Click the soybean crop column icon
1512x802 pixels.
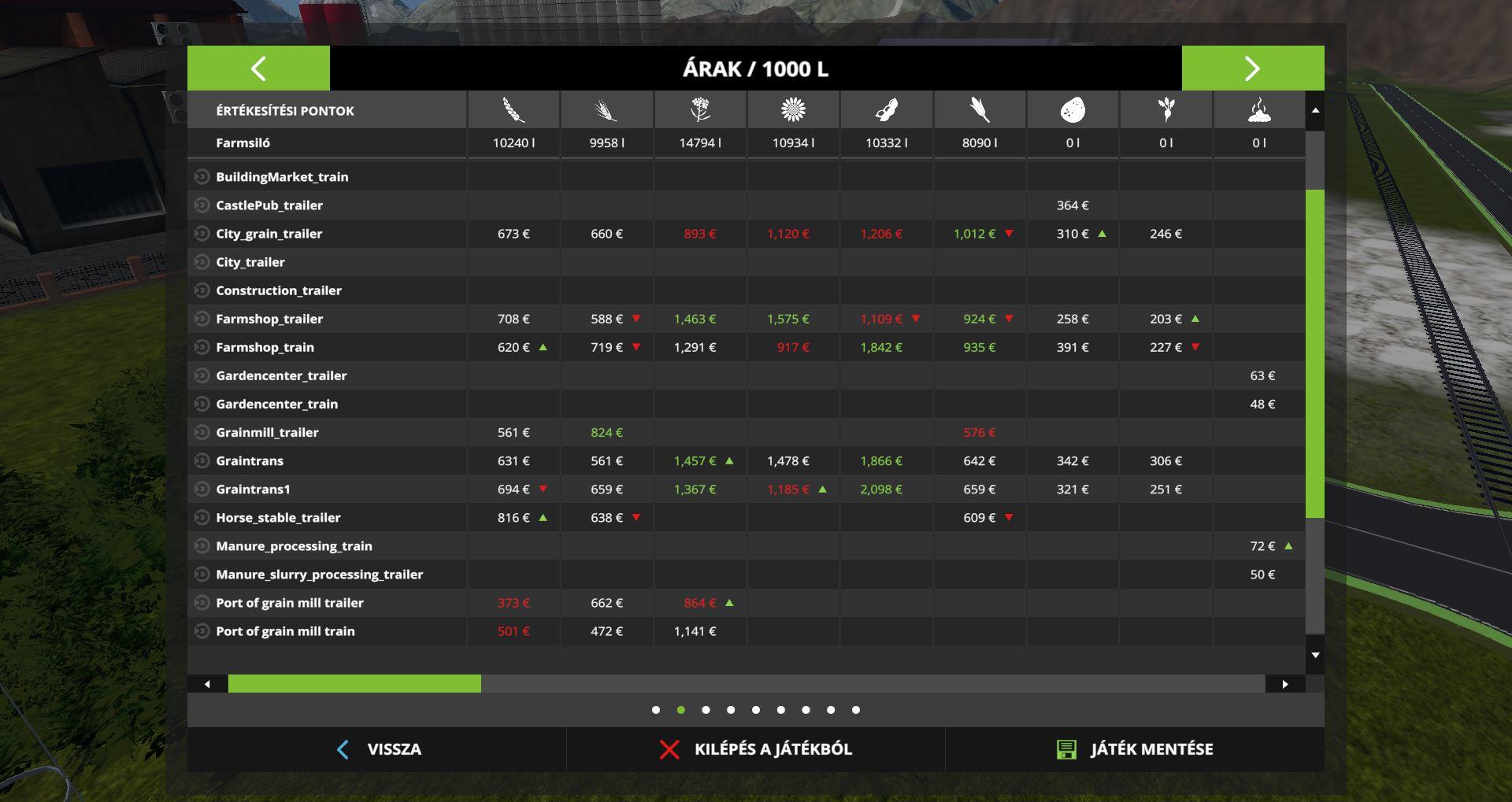[x=887, y=110]
